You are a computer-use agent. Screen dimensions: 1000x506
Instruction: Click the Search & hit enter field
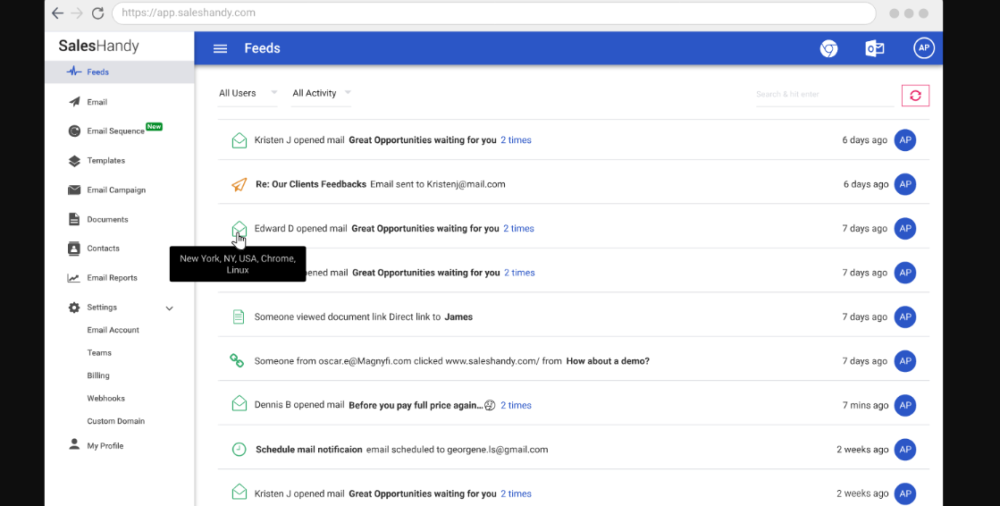822,94
